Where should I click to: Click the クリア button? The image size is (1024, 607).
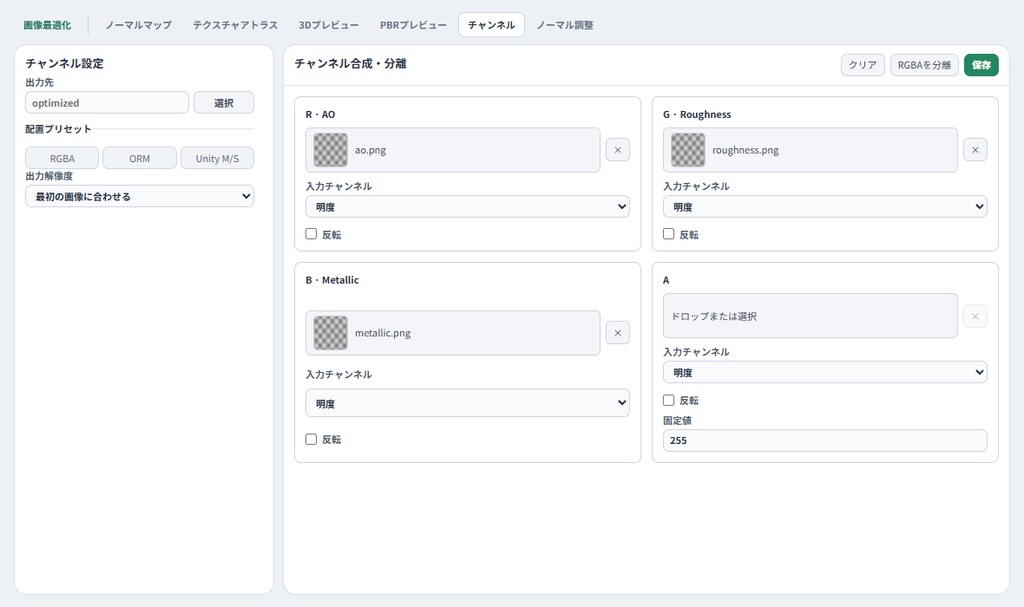[863, 65]
